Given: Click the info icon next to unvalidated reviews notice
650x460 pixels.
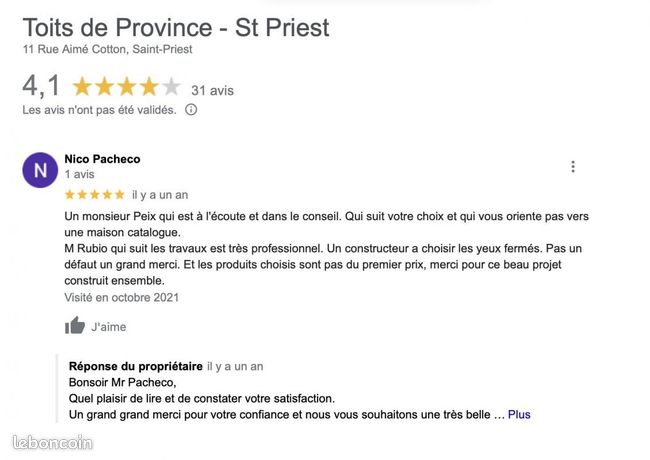Looking at the screenshot, I should tap(191, 110).
